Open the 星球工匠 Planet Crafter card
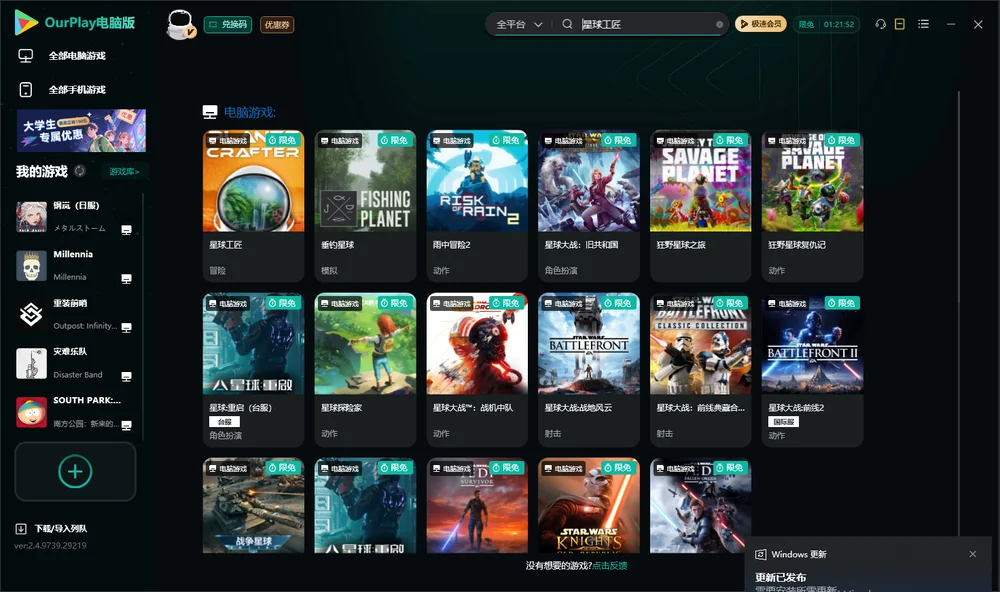The image size is (1000, 592). [253, 205]
